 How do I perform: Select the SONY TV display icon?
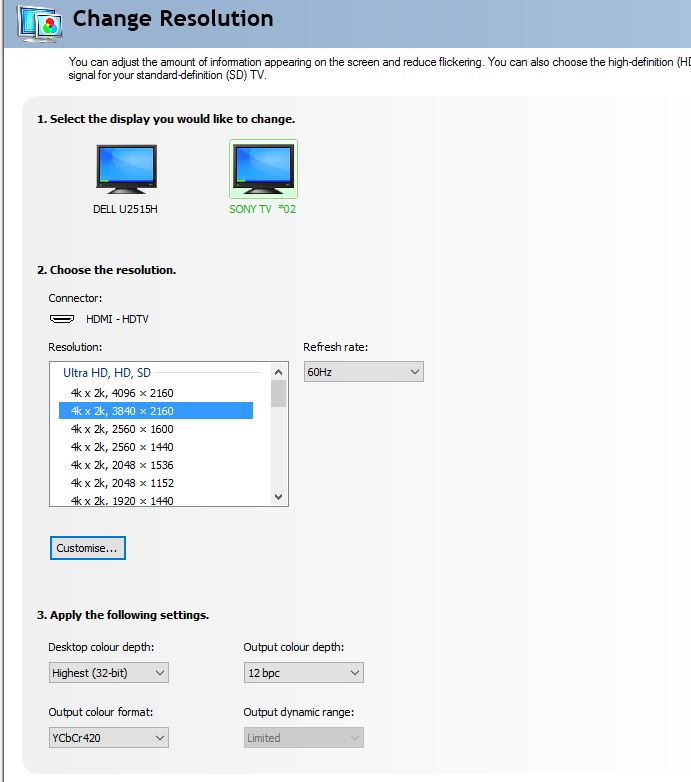point(263,168)
